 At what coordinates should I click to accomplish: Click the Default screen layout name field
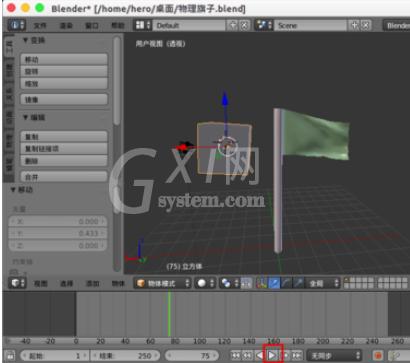[x=189, y=25]
